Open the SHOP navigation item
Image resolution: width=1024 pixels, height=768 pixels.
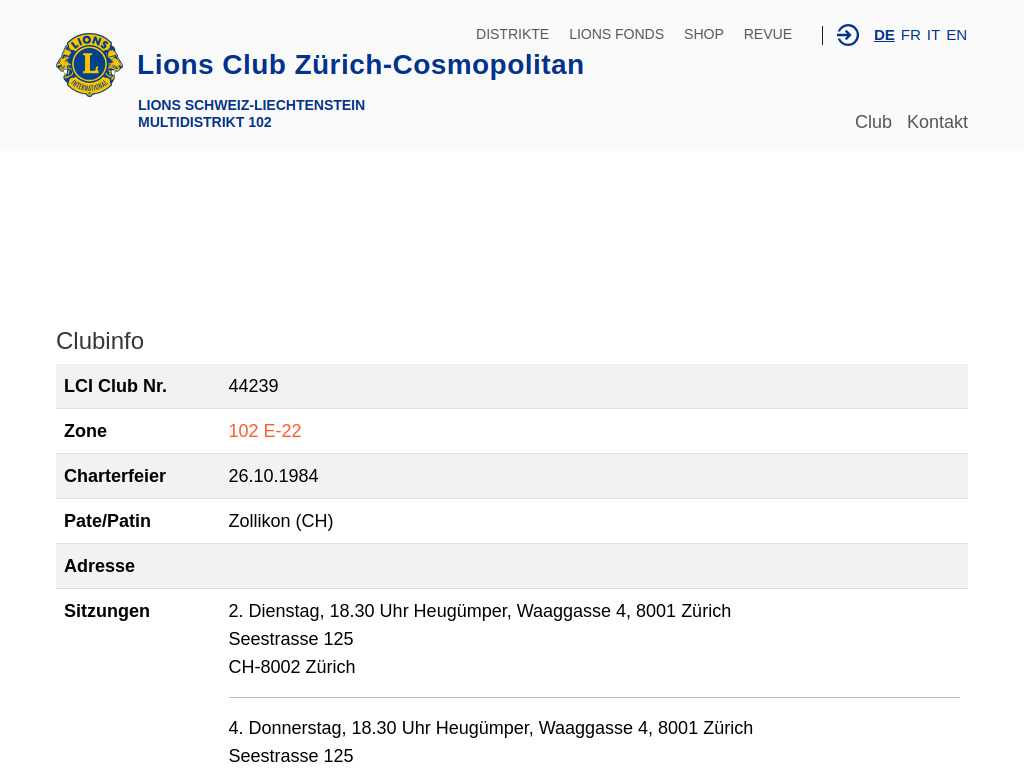[x=703, y=34]
